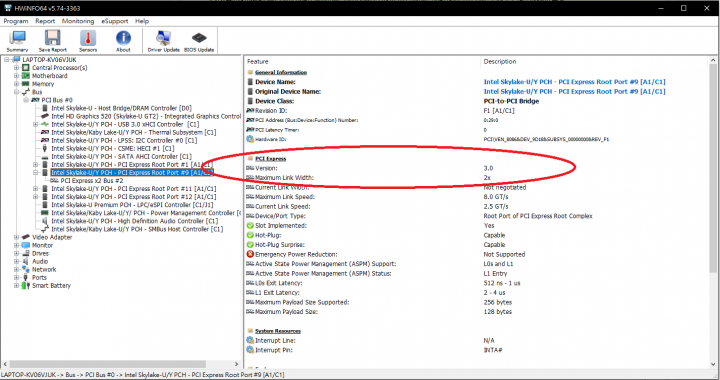Click the Maximum Payload Size Supported row
The image size is (720, 380).
477,302
